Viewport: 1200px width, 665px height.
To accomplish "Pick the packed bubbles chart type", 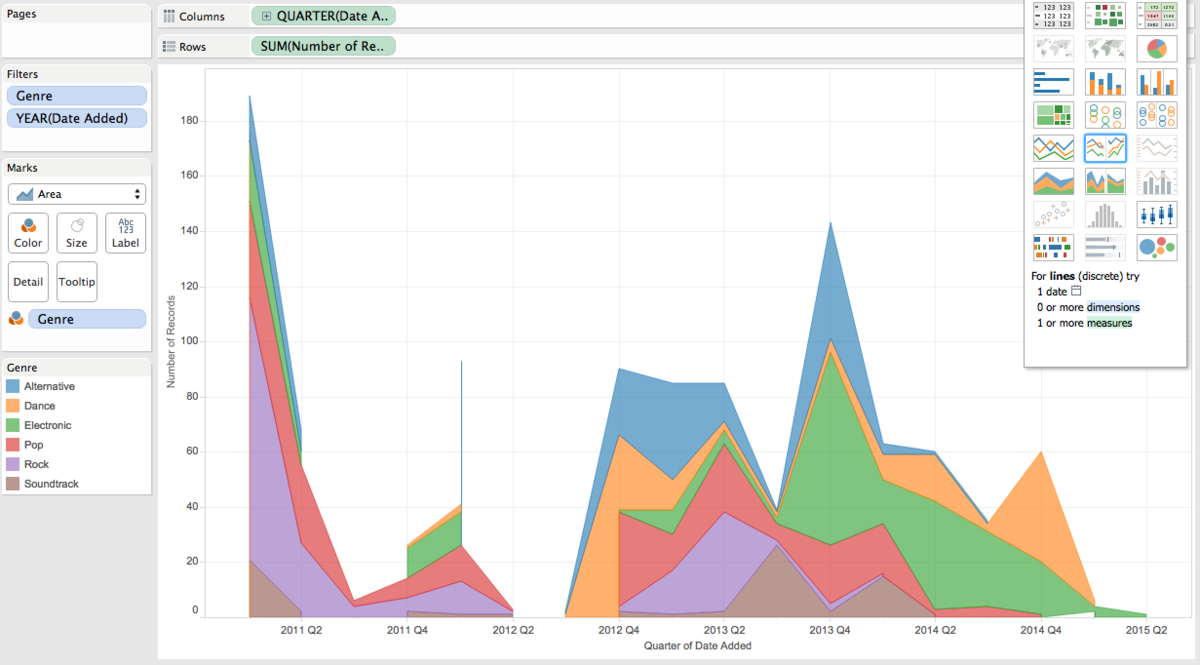I will pyautogui.click(x=1156, y=247).
